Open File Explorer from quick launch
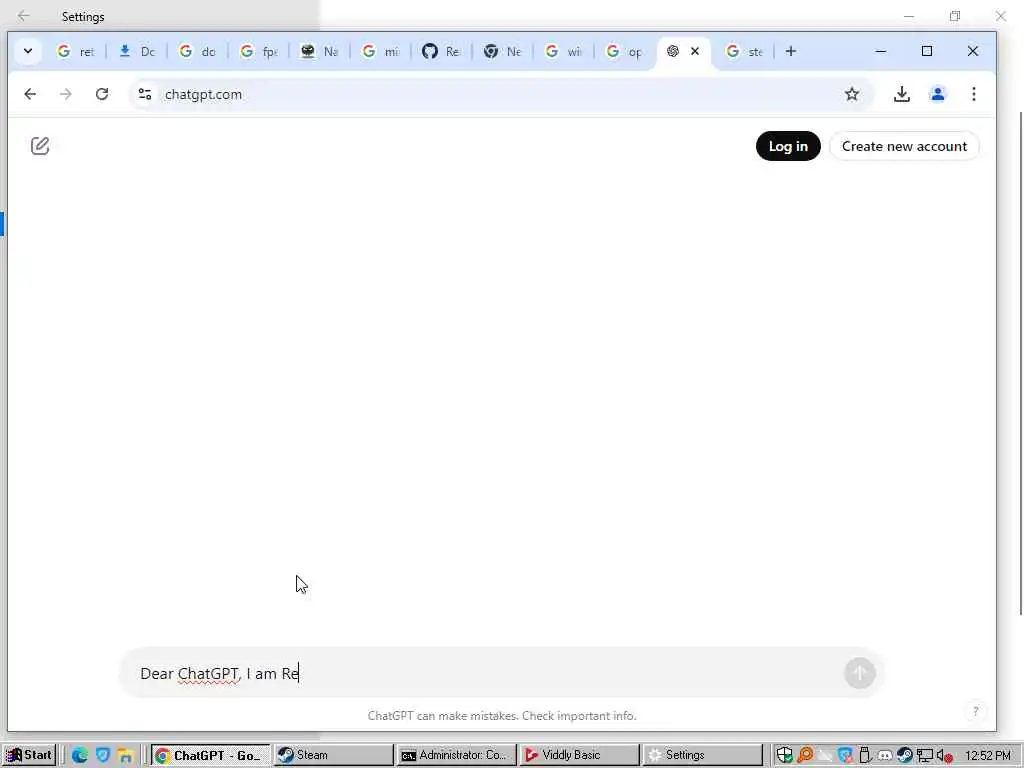 pyautogui.click(x=125, y=756)
